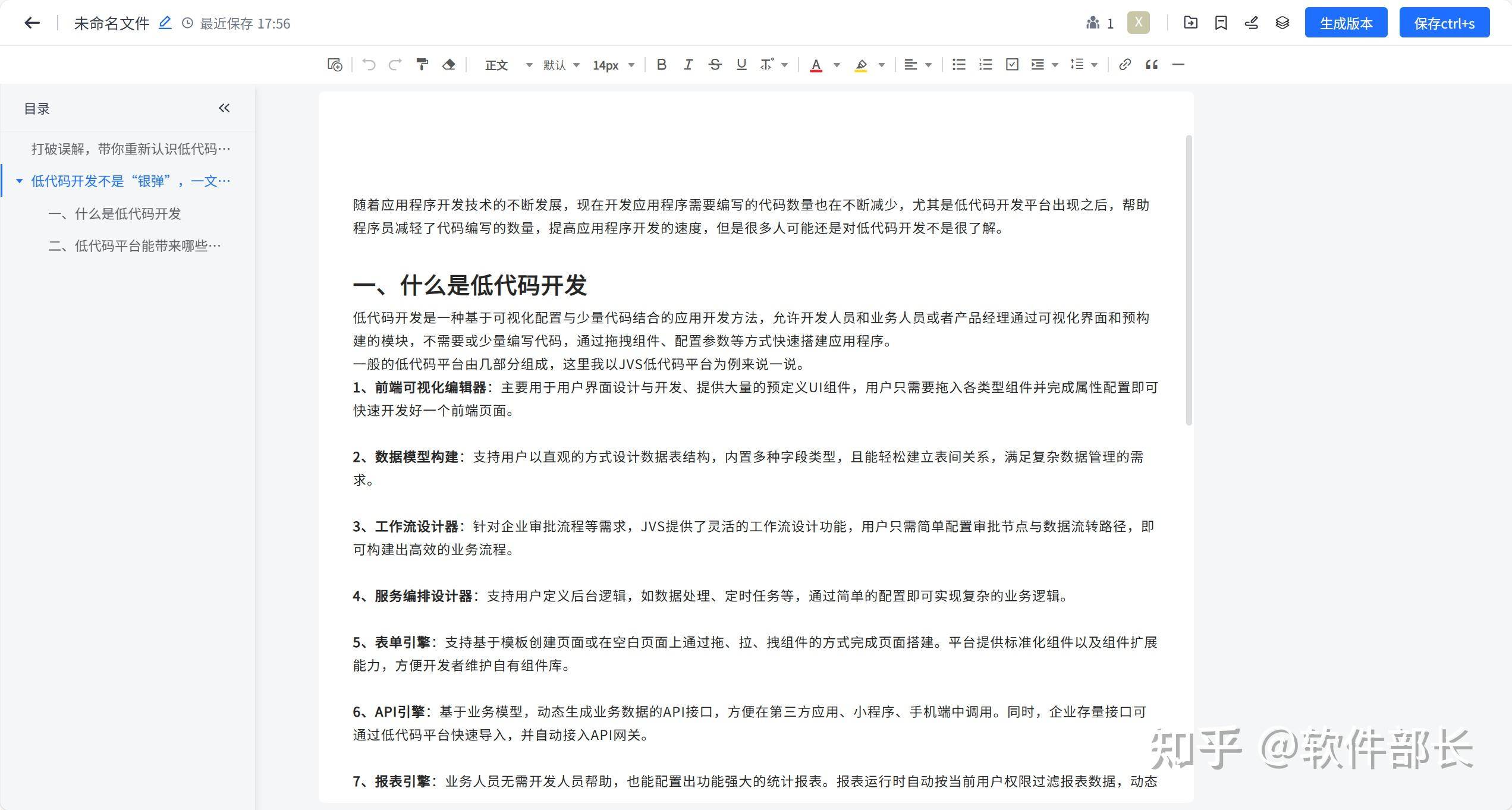Apply red font color
Viewport: 1512px width, 810px height.
pos(816,65)
